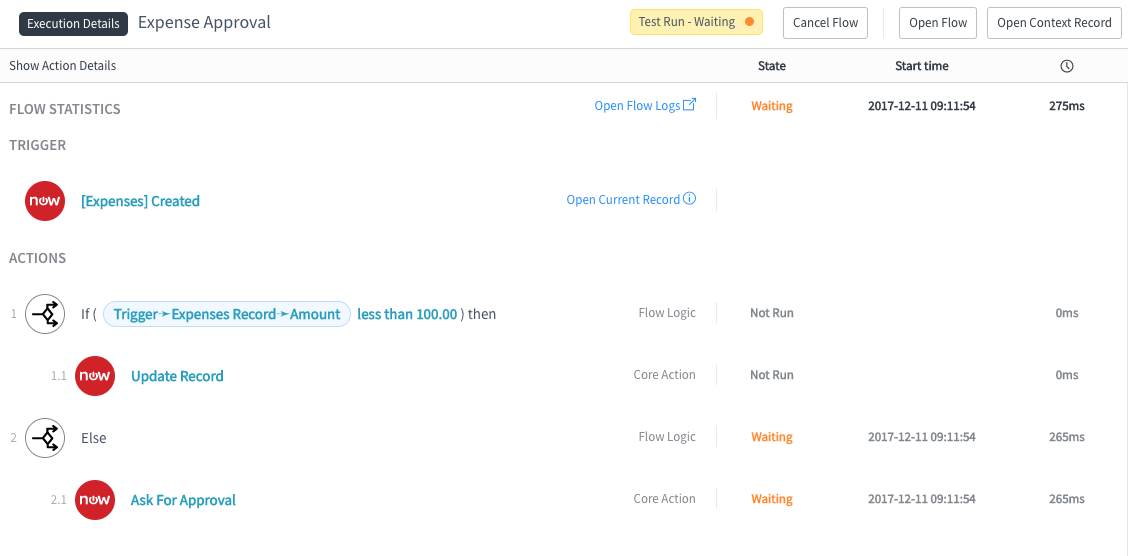Image resolution: width=1128 pixels, height=556 pixels.
Task: Expand the Ask For Approval action
Action: pos(183,500)
